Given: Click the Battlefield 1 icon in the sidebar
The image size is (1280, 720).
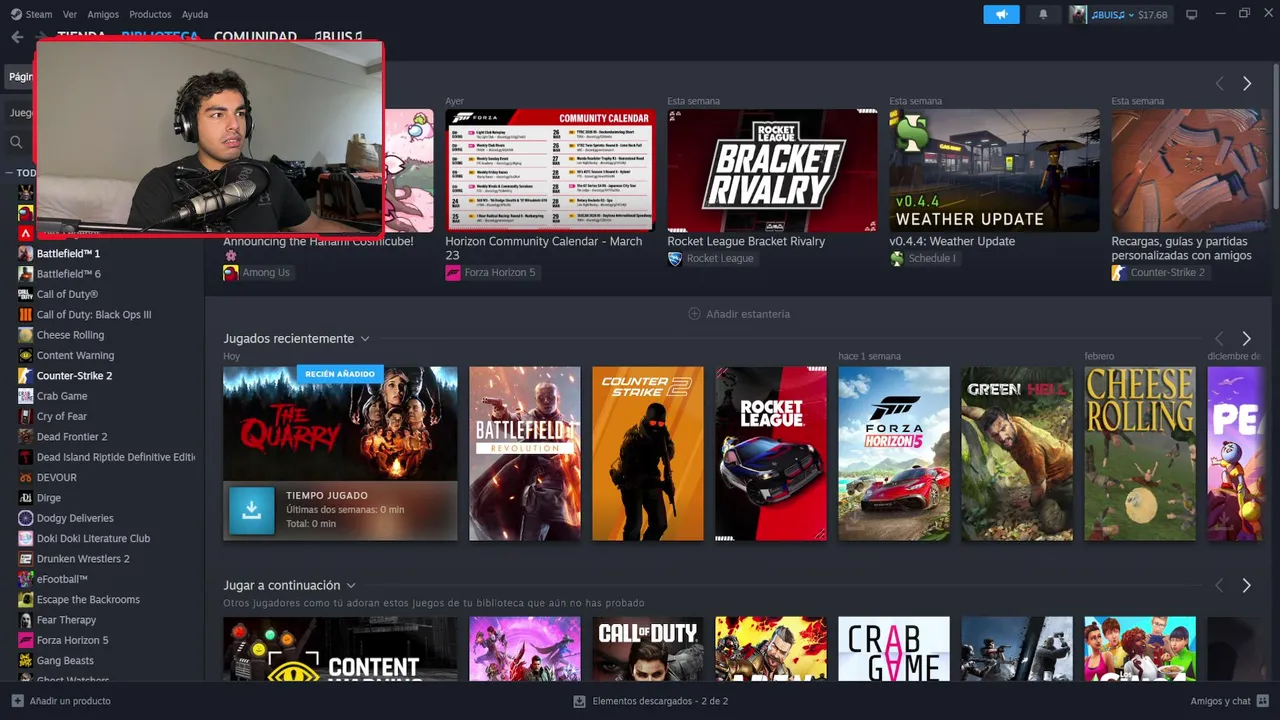Looking at the screenshot, I should (x=26, y=254).
